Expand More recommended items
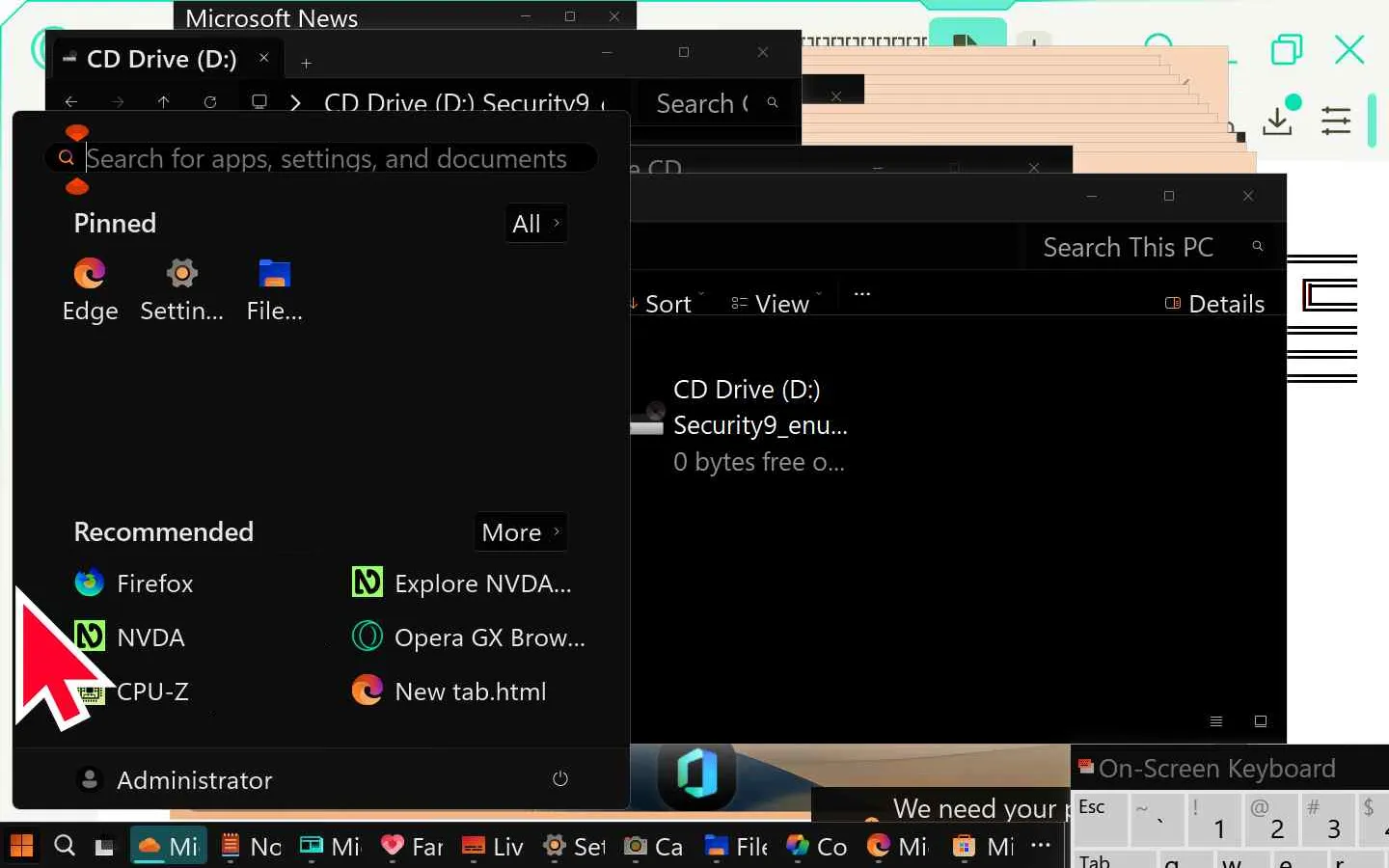This screenshot has height=868, width=1389. (x=521, y=532)
